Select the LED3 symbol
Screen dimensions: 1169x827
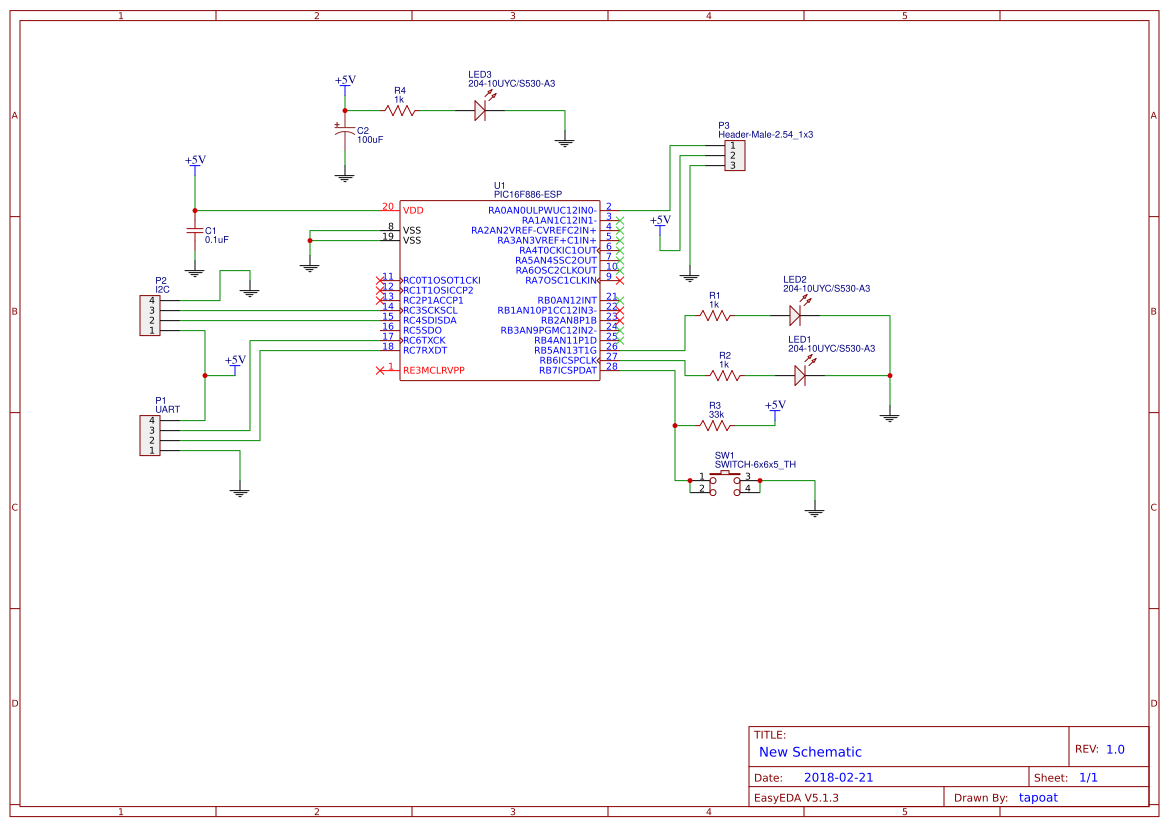click(x=479, y=112)
